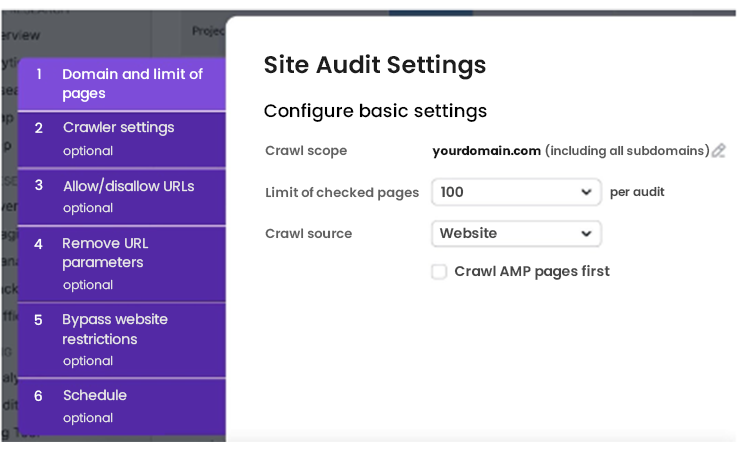Click the per audit text

point(637,192)
